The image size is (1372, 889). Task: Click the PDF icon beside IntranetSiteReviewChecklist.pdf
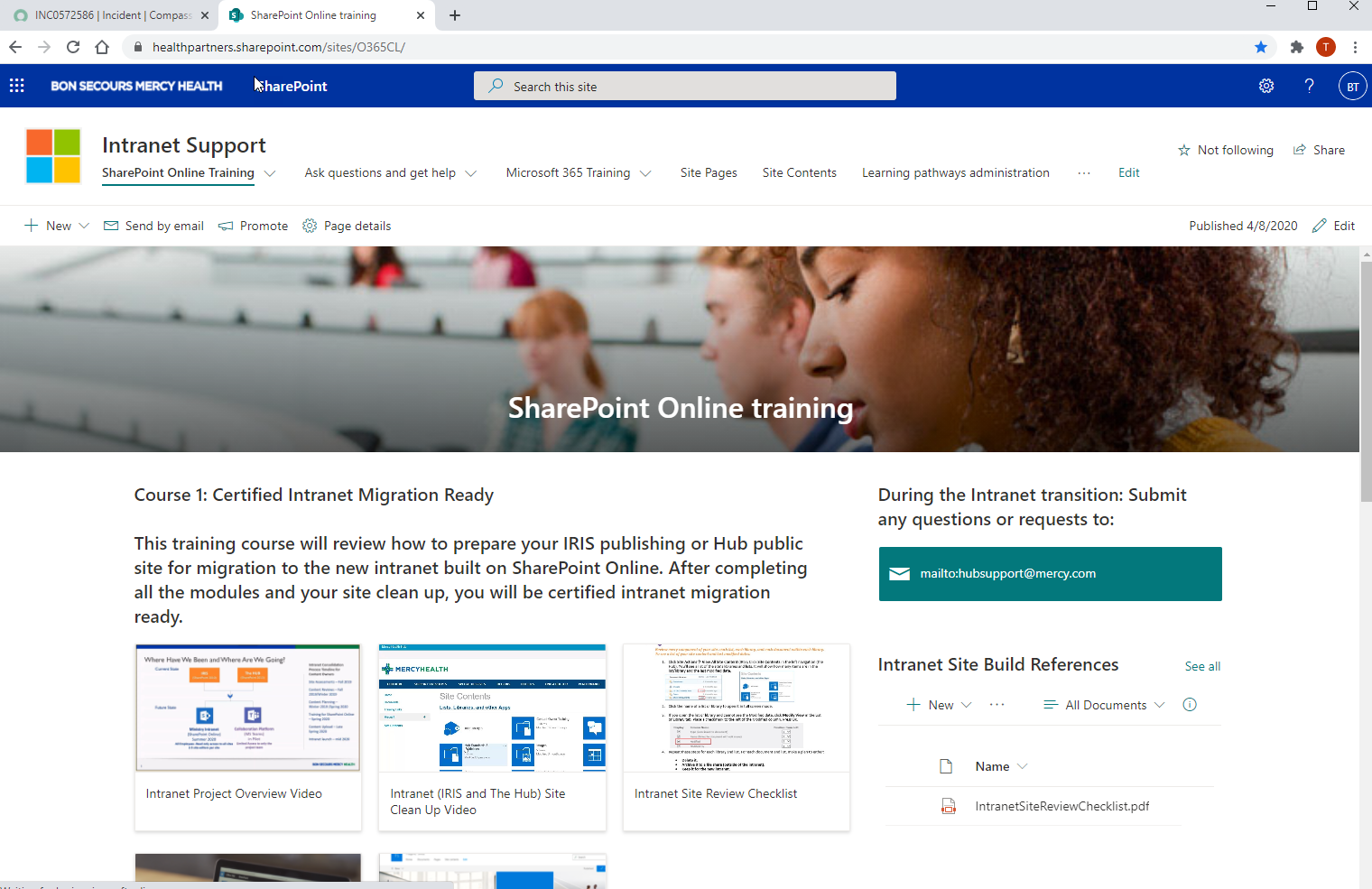click(x=948, y=806)
